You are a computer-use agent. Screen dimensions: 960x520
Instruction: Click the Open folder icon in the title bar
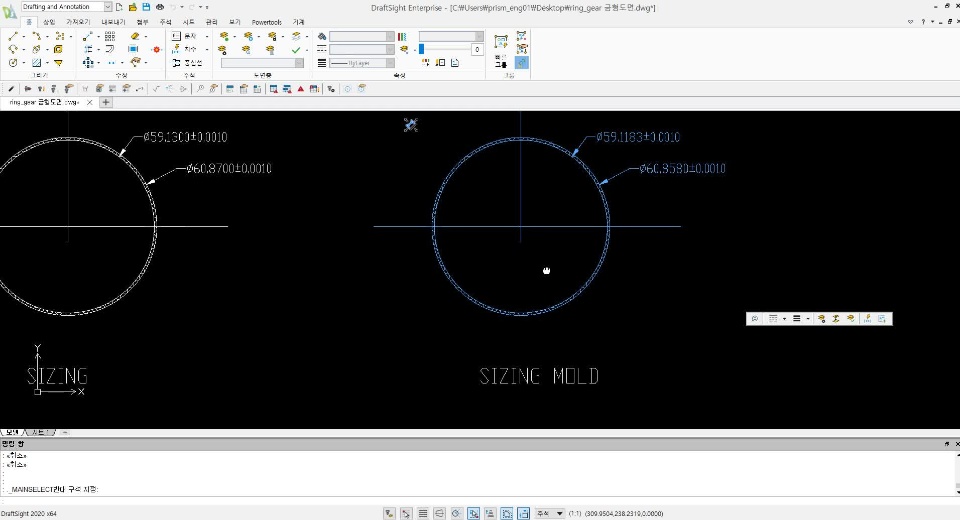(132, 7)
